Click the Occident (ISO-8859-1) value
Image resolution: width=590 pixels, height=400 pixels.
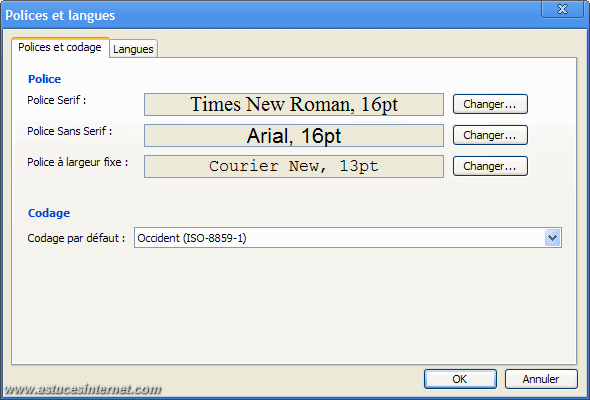(192, 238)
